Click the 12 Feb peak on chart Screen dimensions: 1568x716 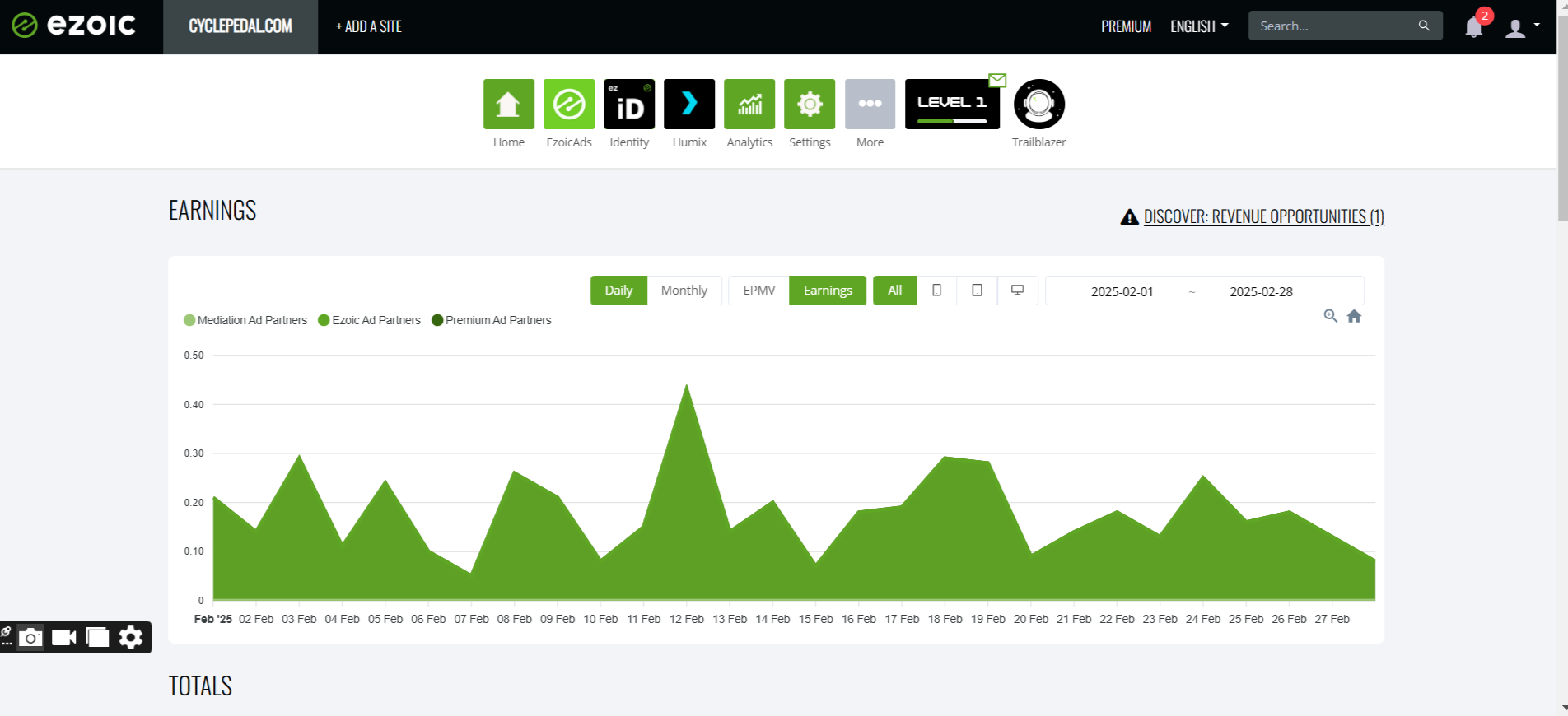click(687, 385)
